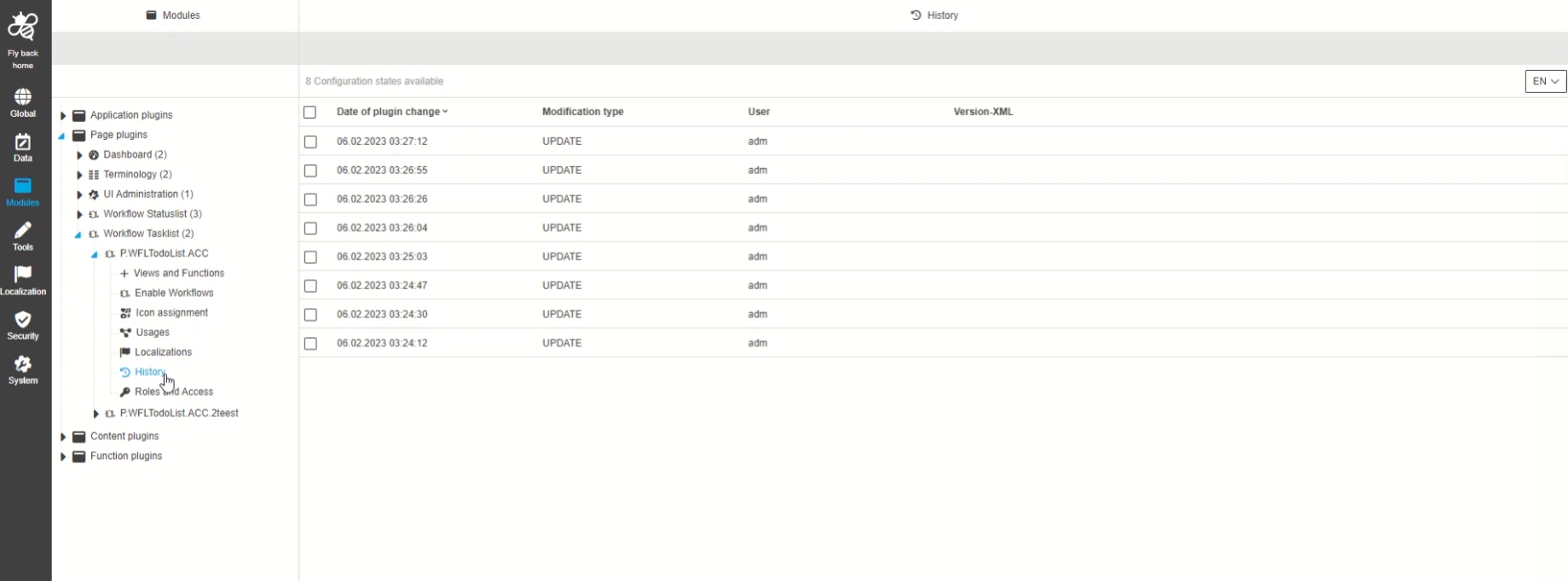Click the Enable Workflows icon
The width and height of the screenshot is (1568, 581).
[125, 293]
